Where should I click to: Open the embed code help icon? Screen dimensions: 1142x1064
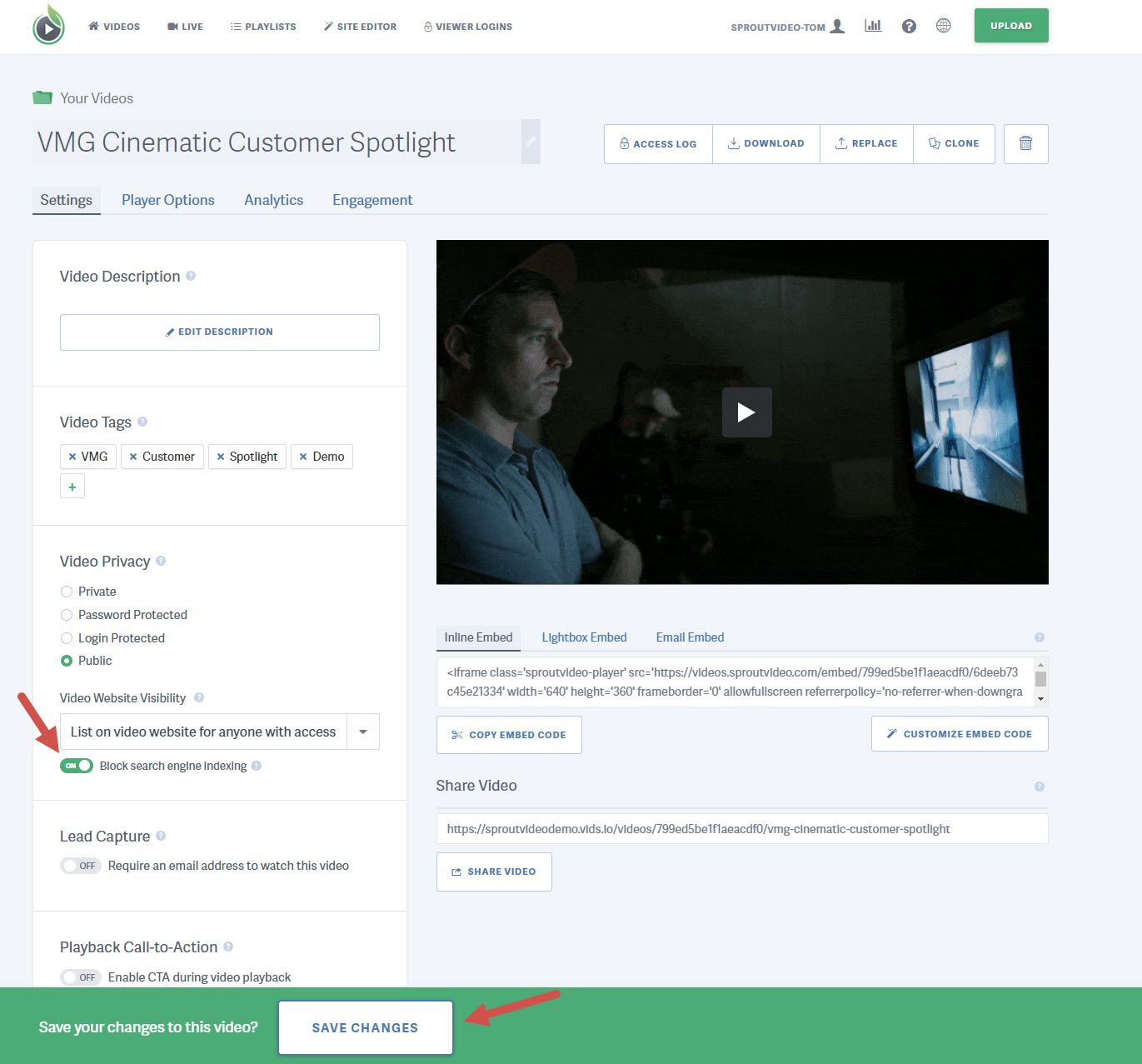pos(1040,637)
